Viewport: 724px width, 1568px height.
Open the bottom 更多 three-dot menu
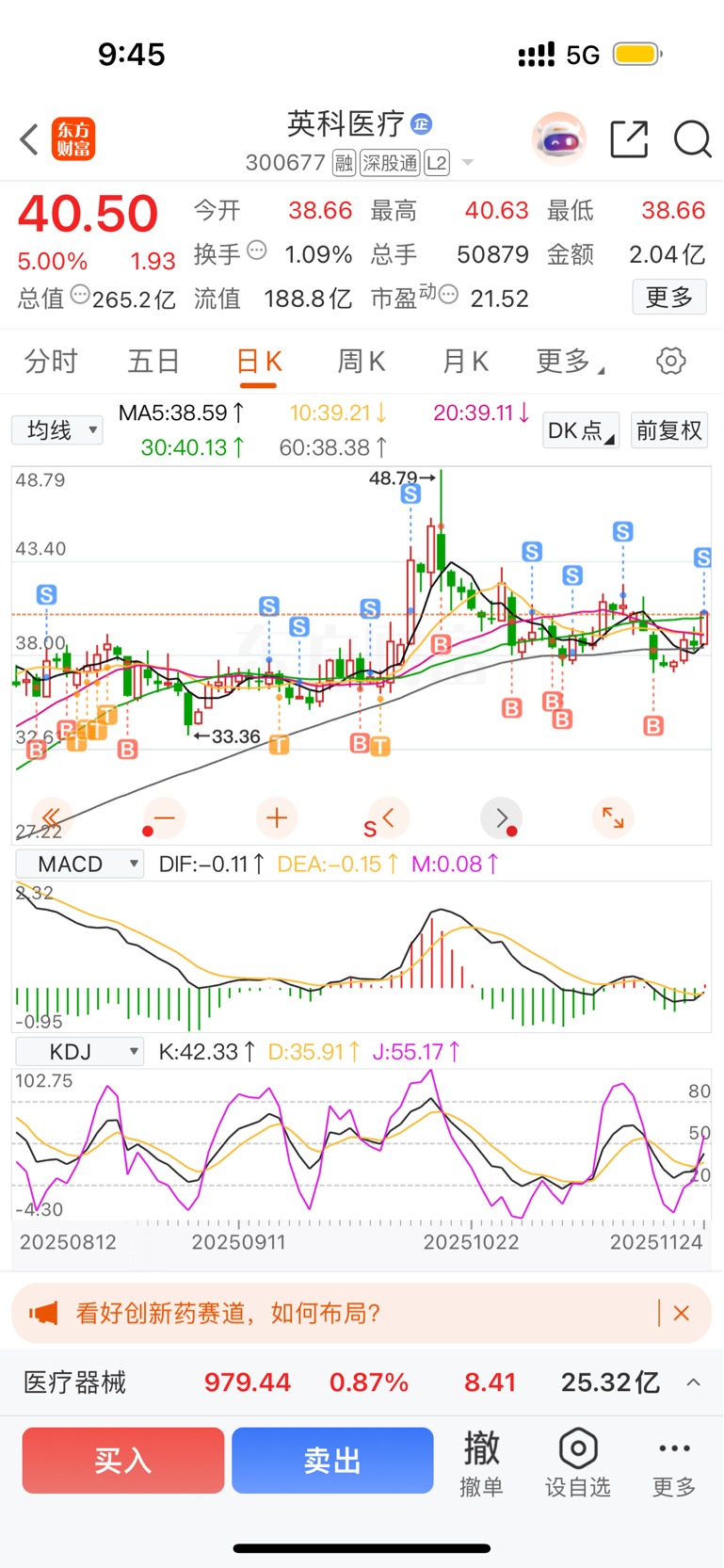675,1463
